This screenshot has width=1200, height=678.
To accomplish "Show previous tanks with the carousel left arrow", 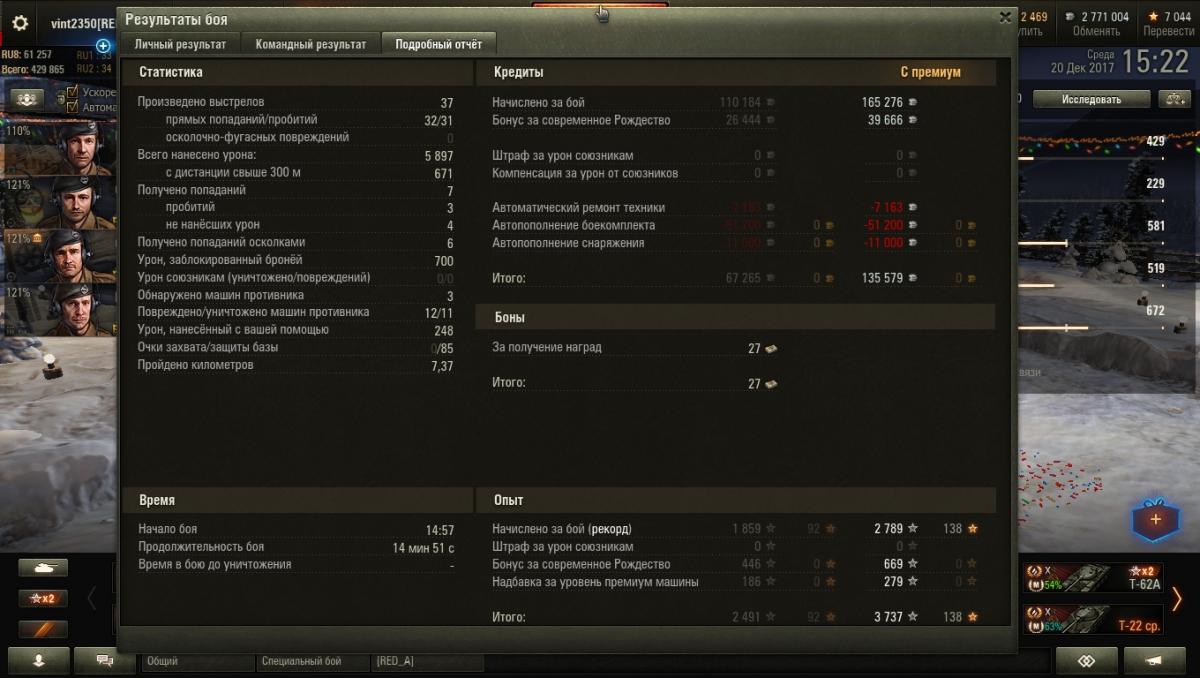I will [x=92, y=598].
